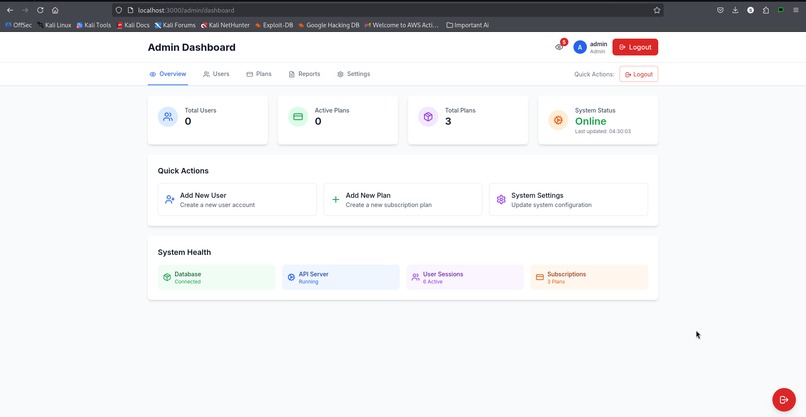Screen dimensions: 806x417
Task: Focus the localhost:3000 address bar
Action: click(388, 10)
